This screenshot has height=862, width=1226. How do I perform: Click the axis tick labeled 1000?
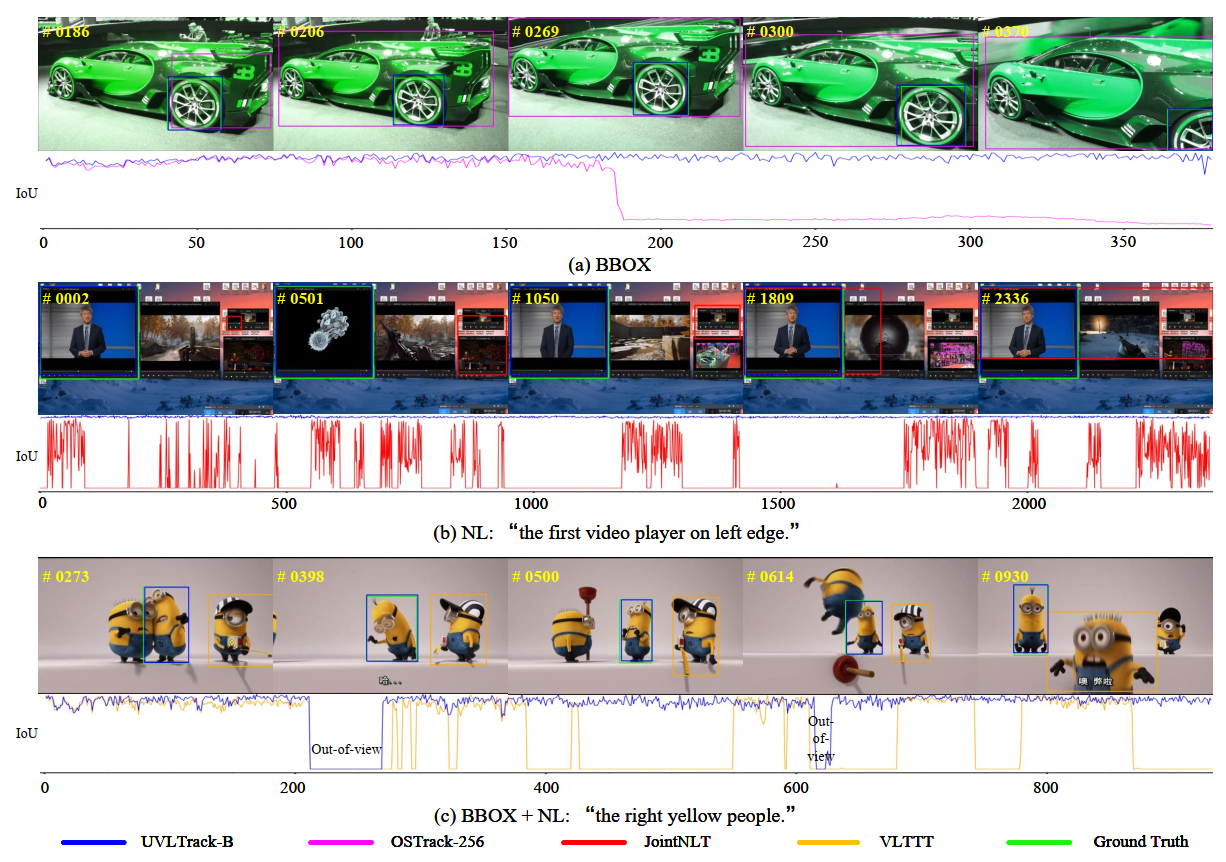(531, 504)
